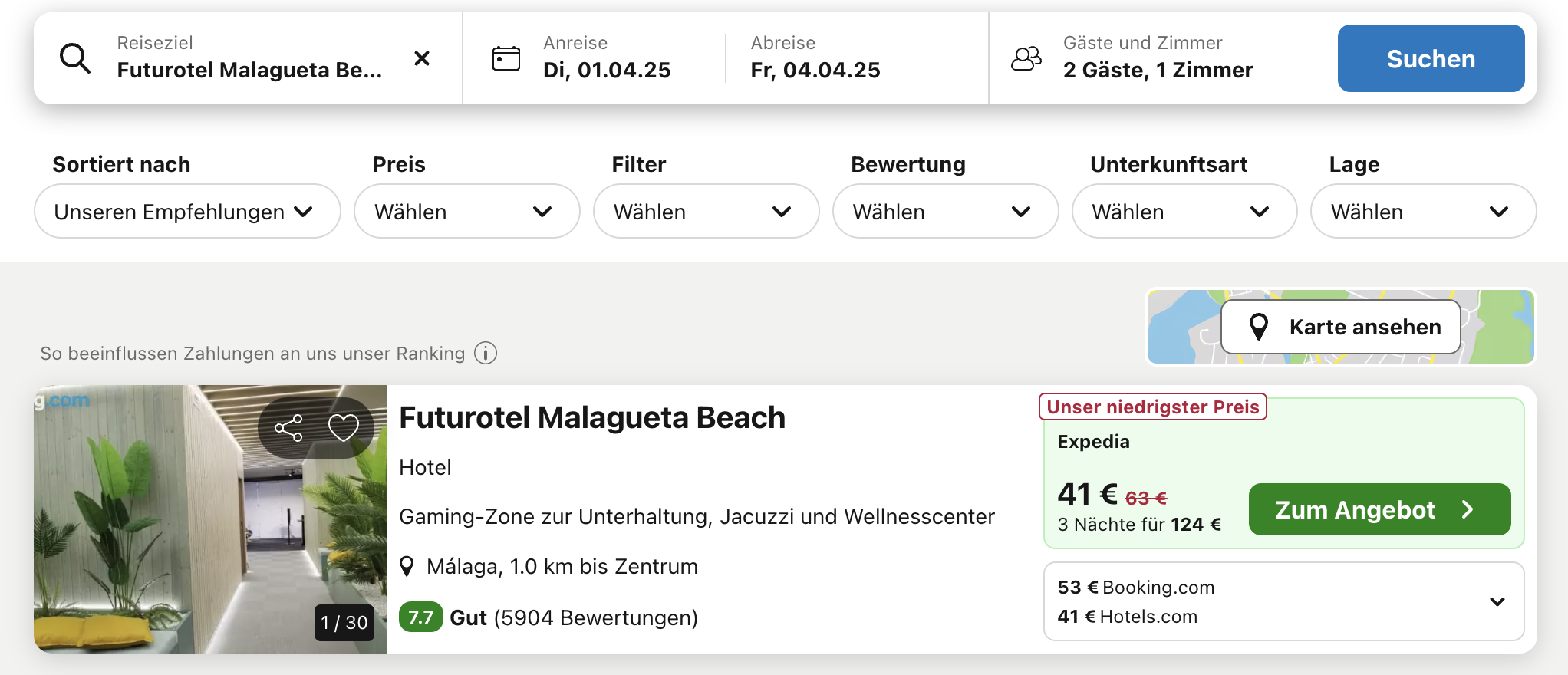Change the Abreise date Fr, 04.04.25
Screen dimensions: 1568x675
tap(815, 58)
